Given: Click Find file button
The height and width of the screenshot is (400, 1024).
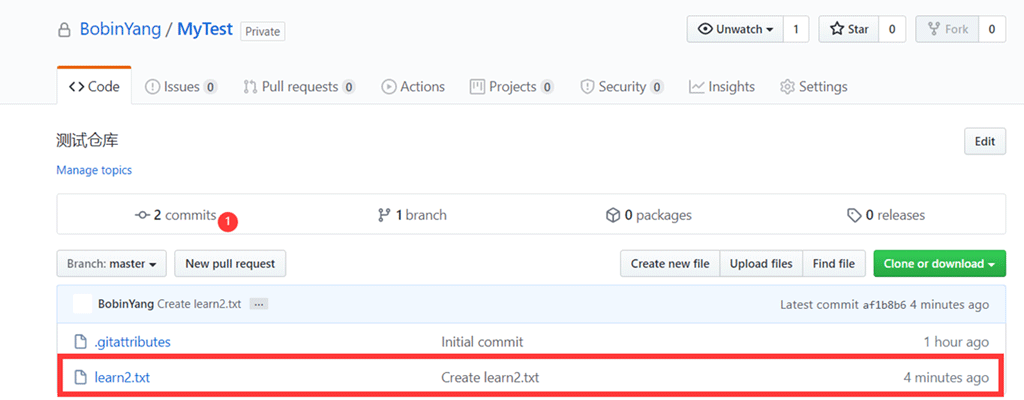Looking at the screenshot, I should click(x=834, y=263).
